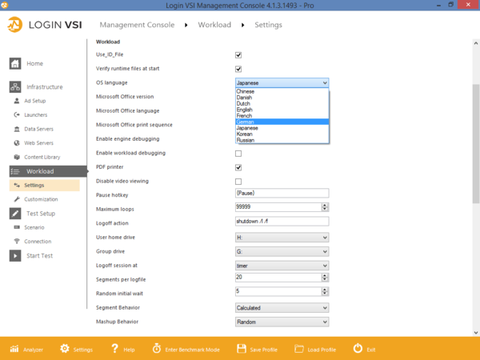This screenshot has width=480, height=360.
Task: Go to Management Console breadcrumb
Action: pyautogui.click(x=137, y=25)
